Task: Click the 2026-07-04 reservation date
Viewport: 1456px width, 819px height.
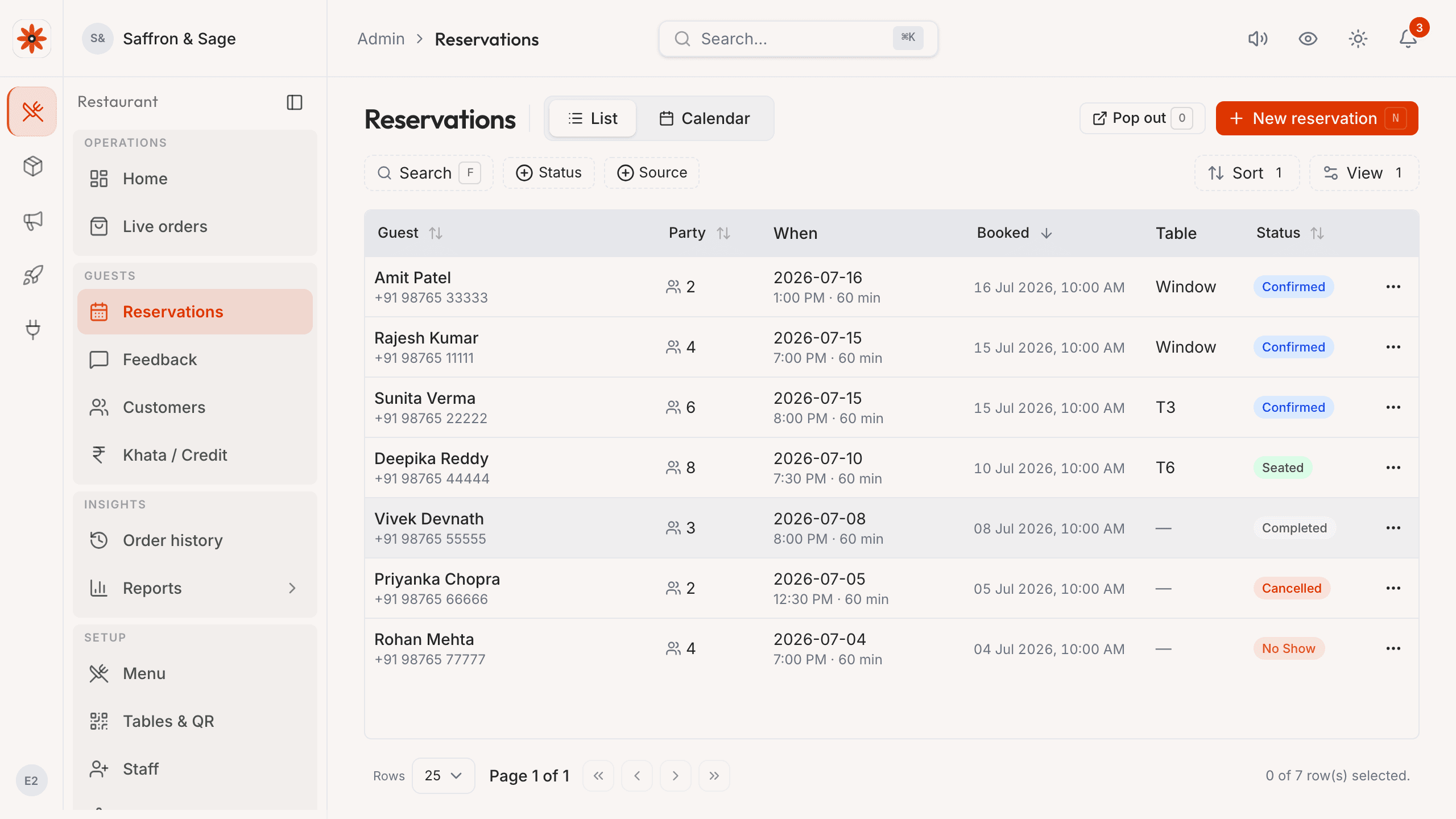Action: click(x=820, y=639)
